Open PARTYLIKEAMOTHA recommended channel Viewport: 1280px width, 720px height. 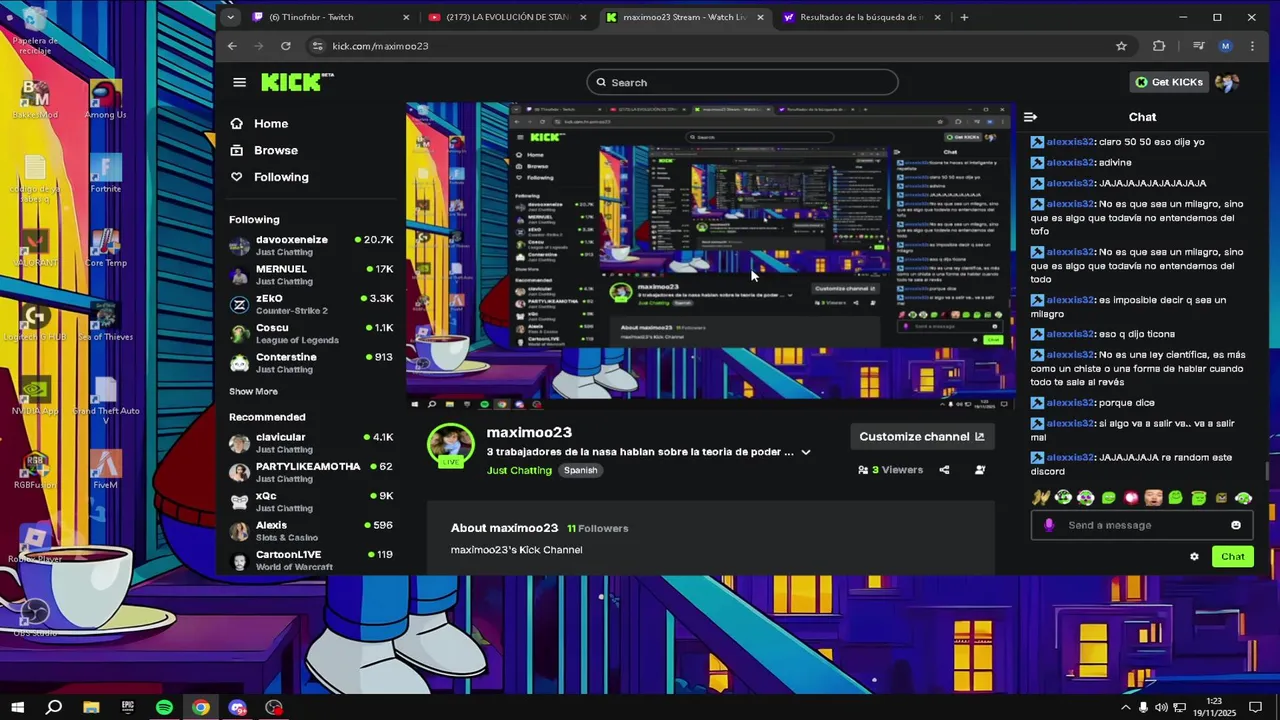[x=311, y=472]
